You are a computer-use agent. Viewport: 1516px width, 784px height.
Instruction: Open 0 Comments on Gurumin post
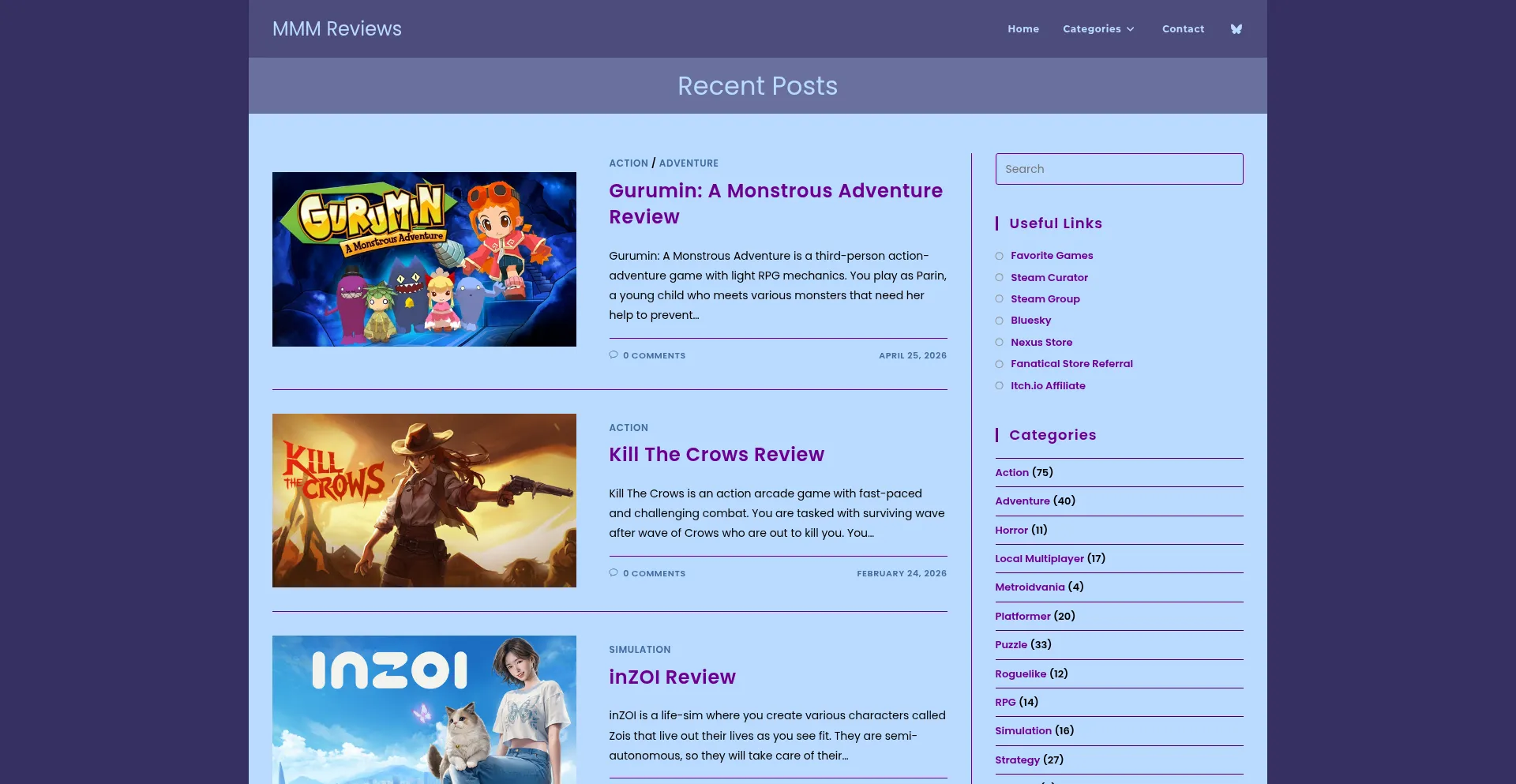click(654, 355)
